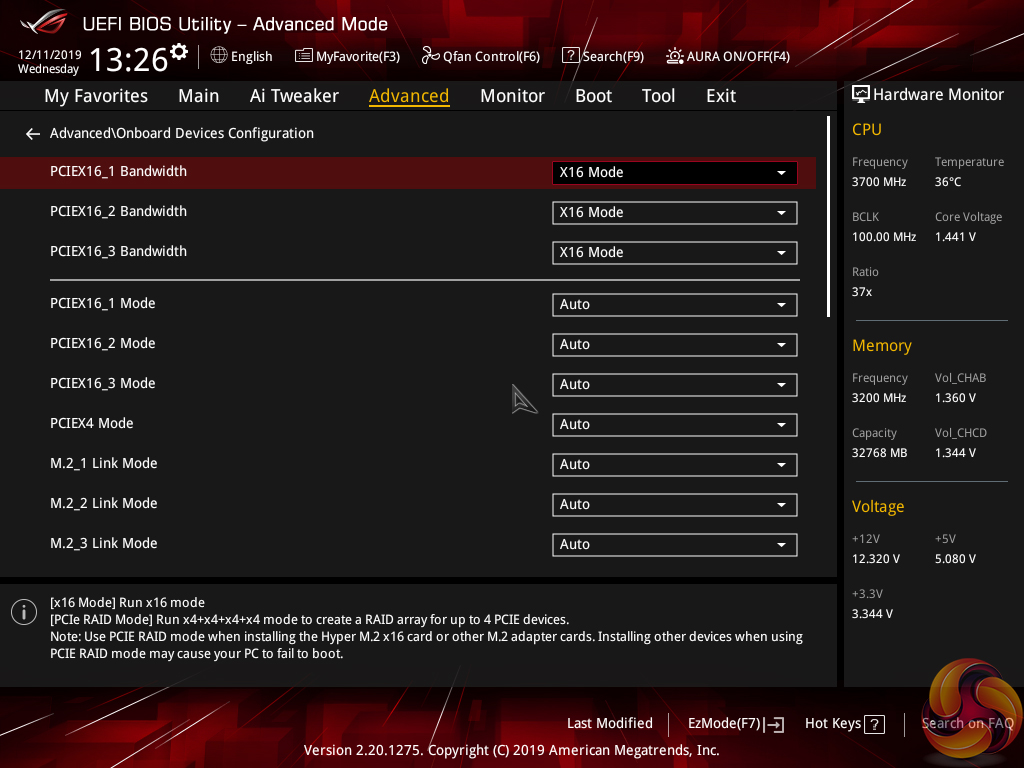The width and height of the screenshot is (1024, 768).
Task: Click the Ratio value 37x
Action: click(861, 292)
